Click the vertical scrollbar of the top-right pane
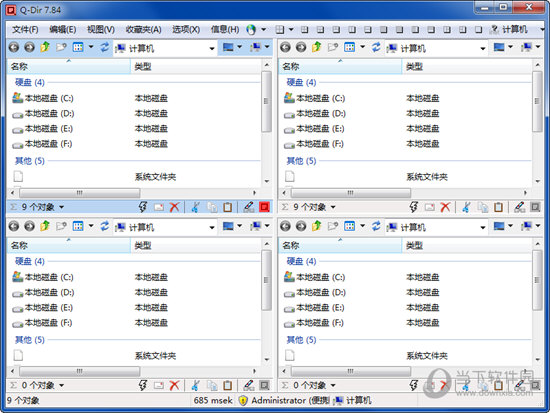Viewport: 550px width, 413px height. point(538,102)
